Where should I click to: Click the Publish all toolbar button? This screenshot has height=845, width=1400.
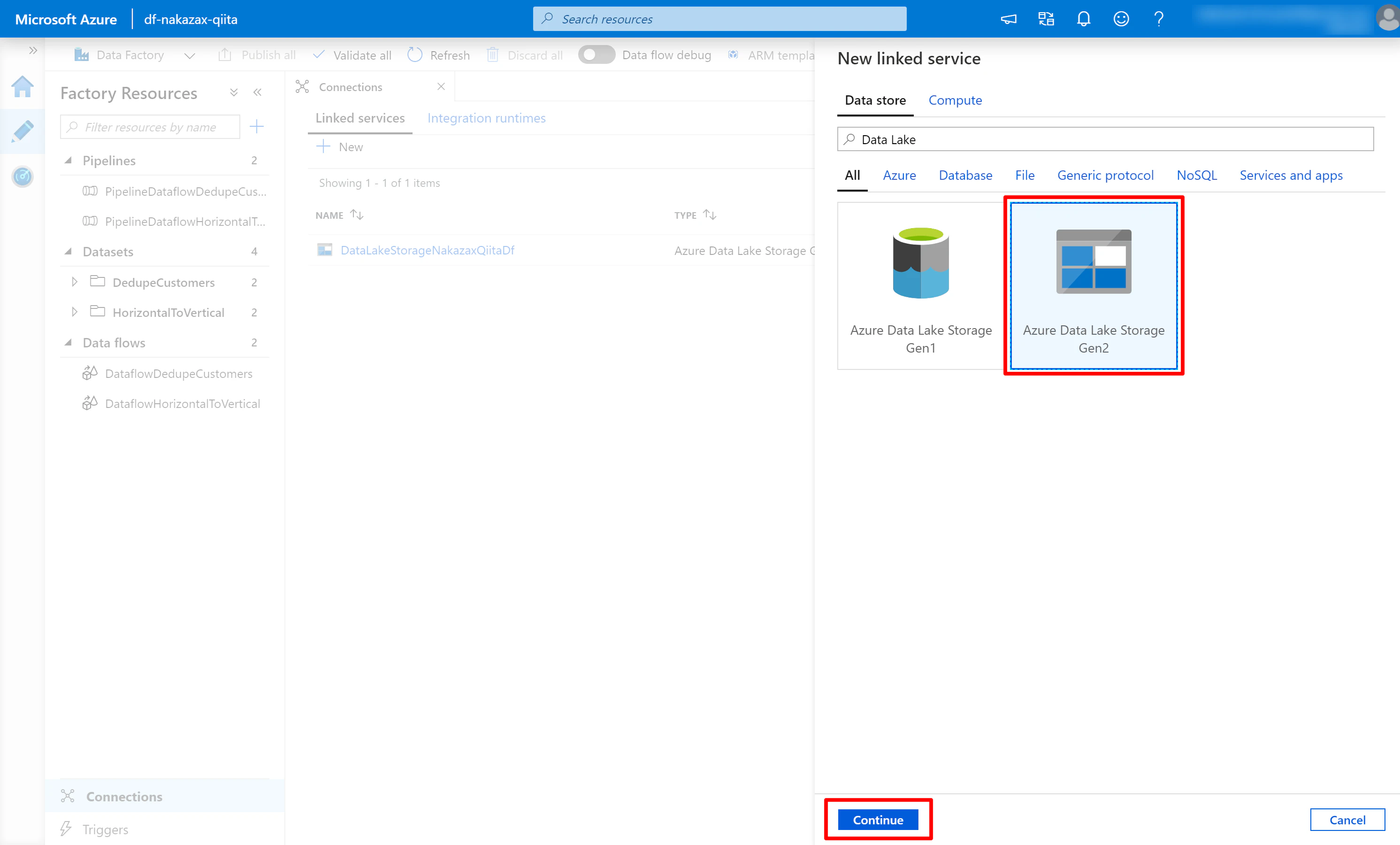257,55
